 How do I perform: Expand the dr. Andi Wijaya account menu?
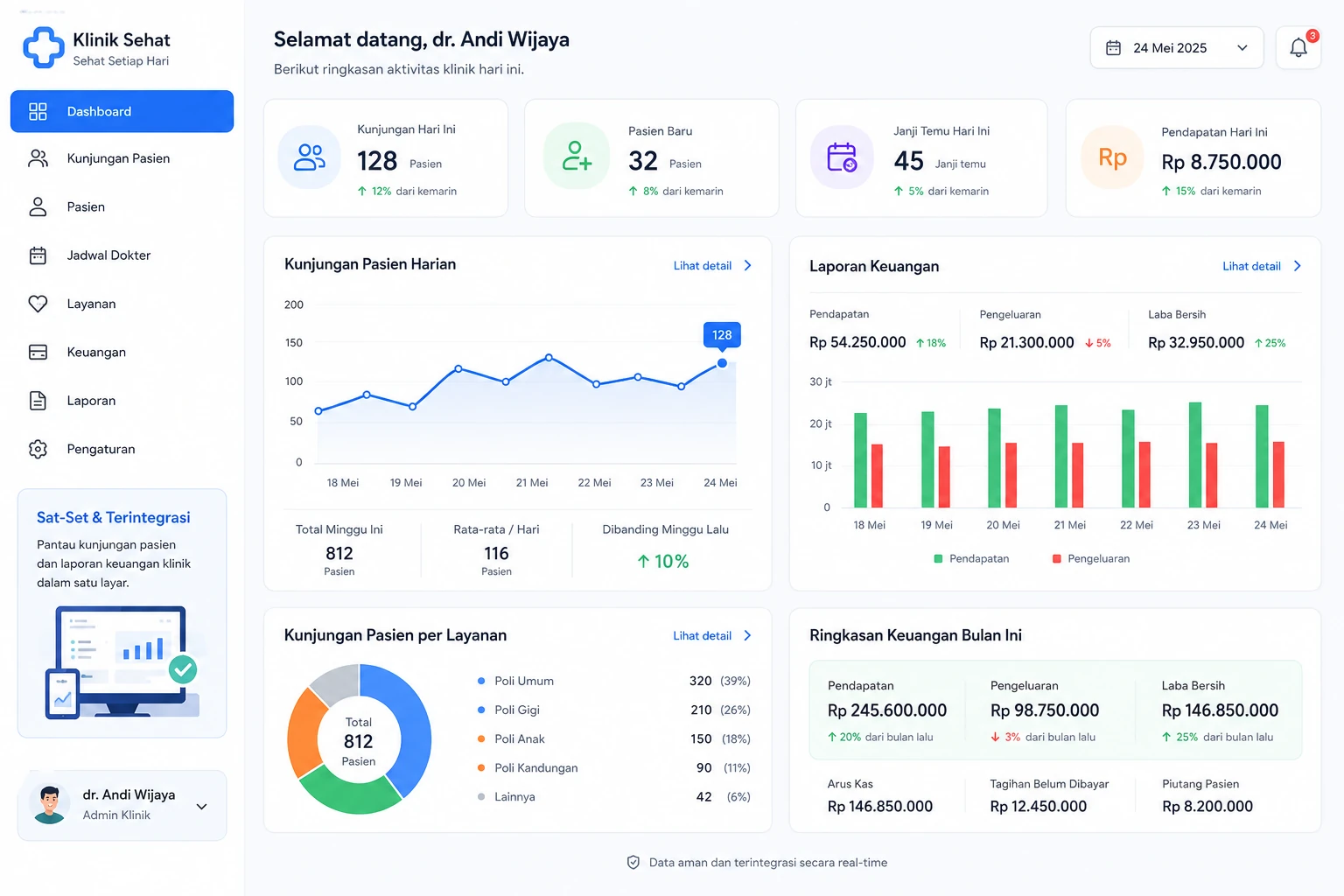[202, 807]
